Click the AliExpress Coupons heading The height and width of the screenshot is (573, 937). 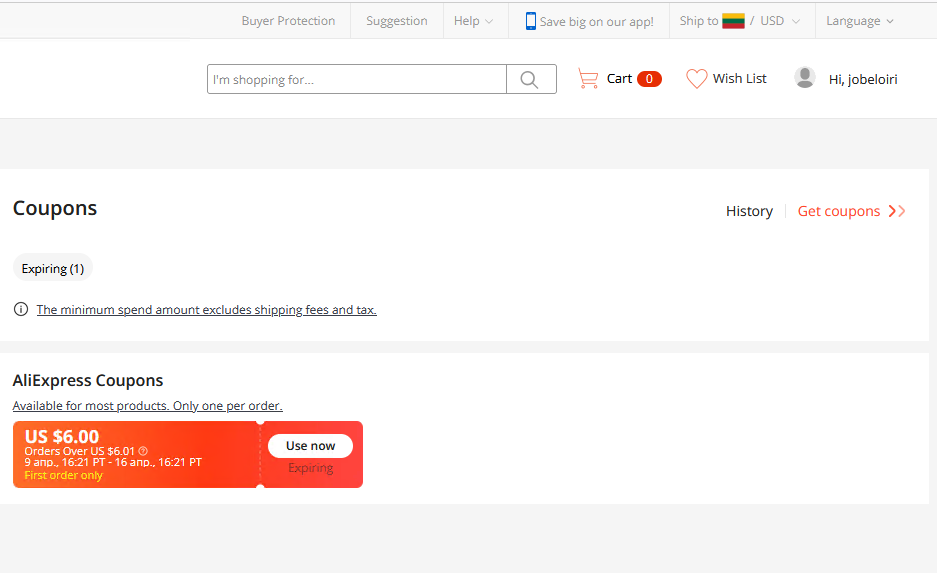pos(88,381)
